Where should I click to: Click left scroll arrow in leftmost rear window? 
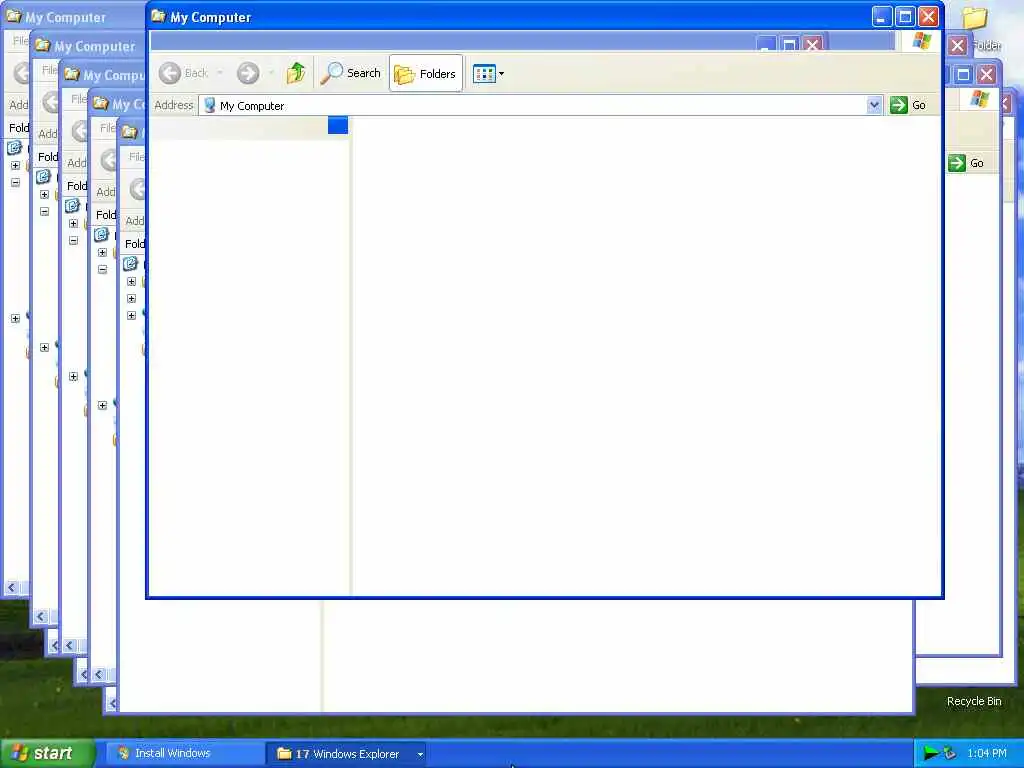11,588
